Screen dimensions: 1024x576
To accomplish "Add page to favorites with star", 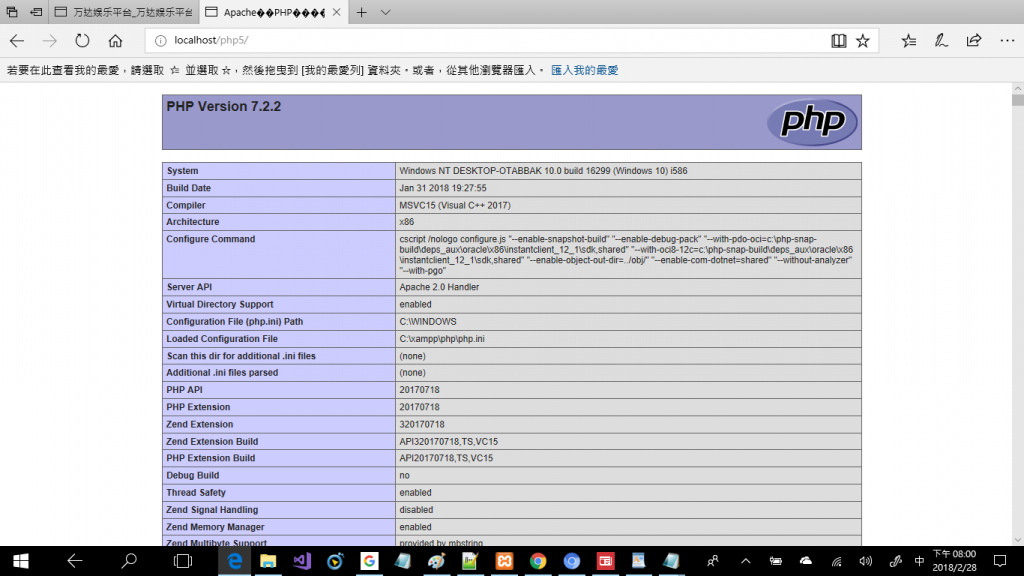I will point(863,40).
